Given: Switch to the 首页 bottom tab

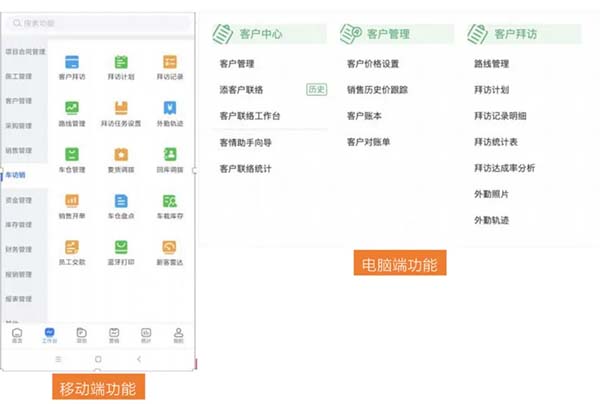Looking at the screenshot, I should click(x=17, y=335).
